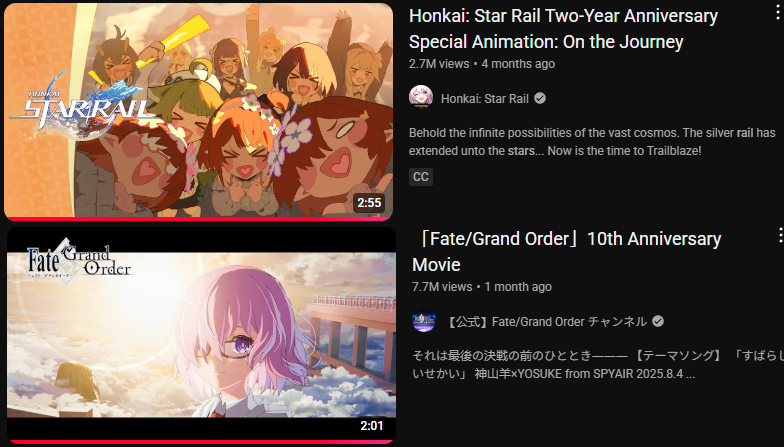Image resolution: width=784 pixels, height=447 pixels.
Task: Click the 2:55 duration badge on thumbnail
Action: pos(369,202)
